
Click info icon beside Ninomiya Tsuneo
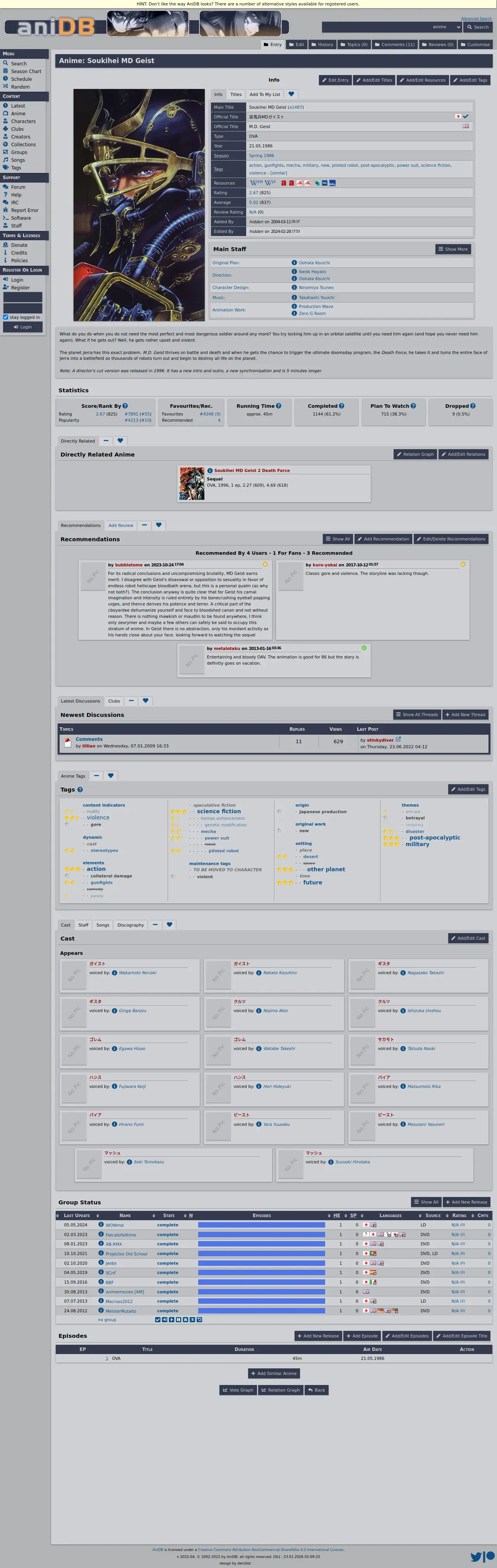point(294,287)
